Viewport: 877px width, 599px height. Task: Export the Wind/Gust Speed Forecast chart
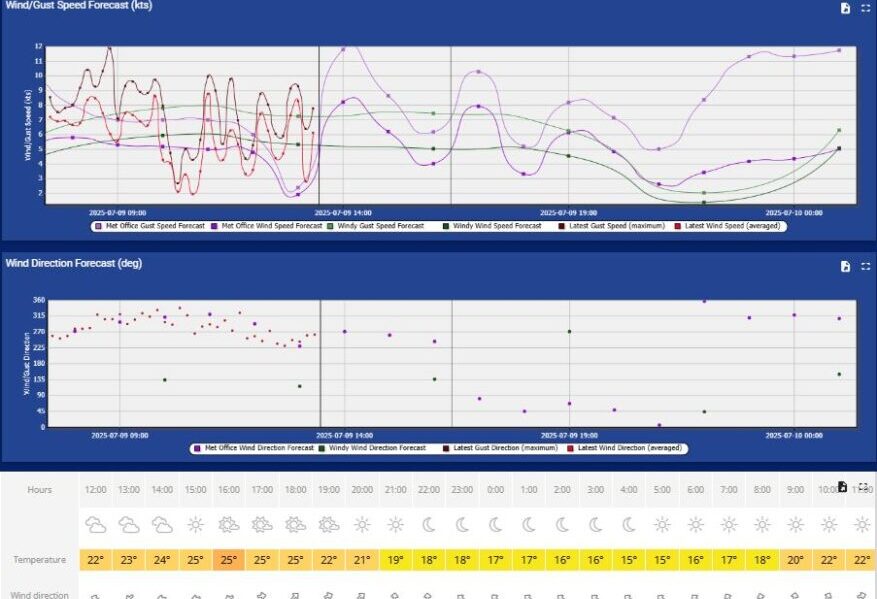(845, 8)
